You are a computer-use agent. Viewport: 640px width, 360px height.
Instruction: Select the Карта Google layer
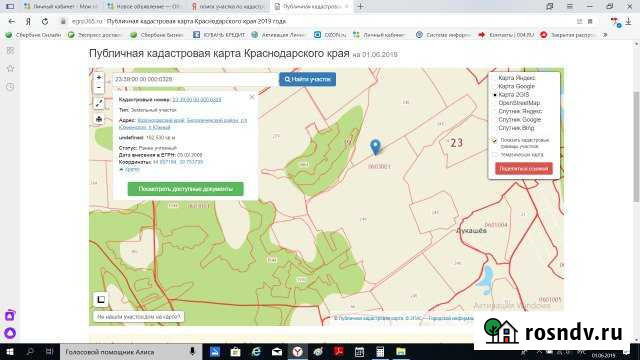click(x=516, y=86)
